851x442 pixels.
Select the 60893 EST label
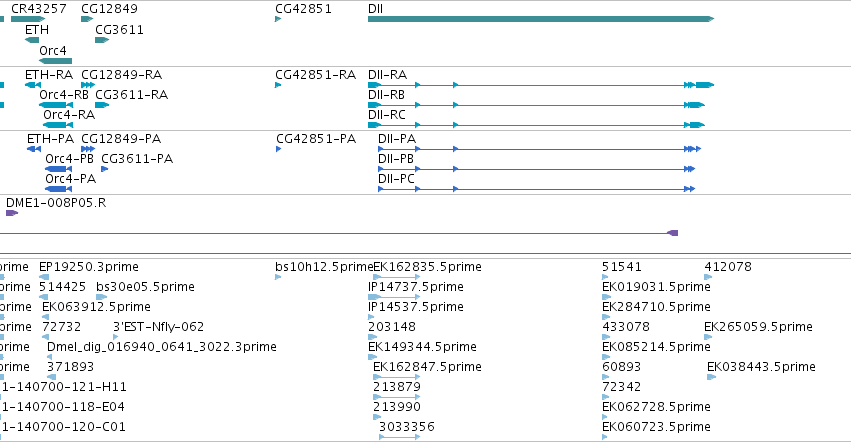(621, 367)
